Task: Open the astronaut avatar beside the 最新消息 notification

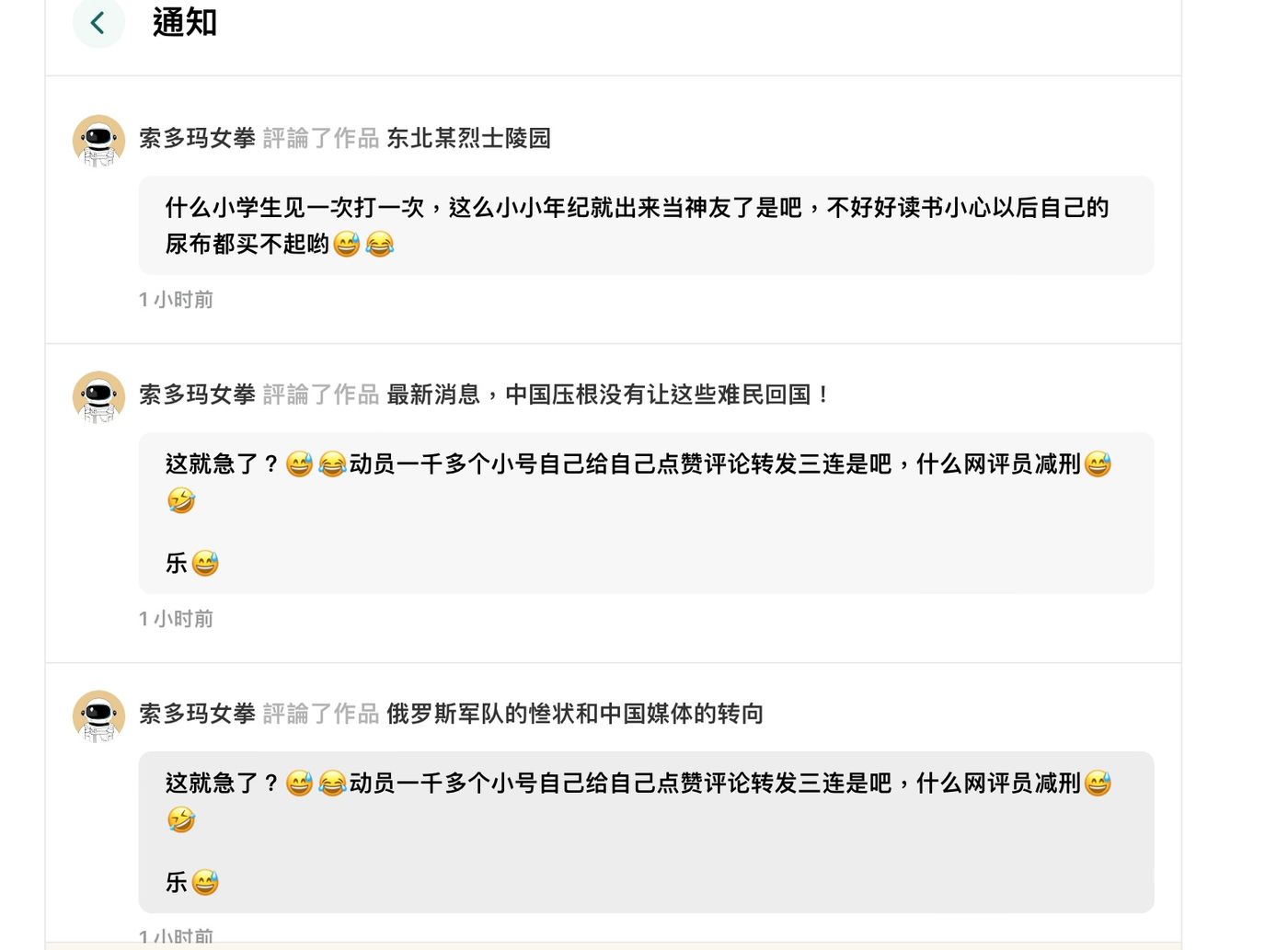Action: [x=99, y=397]
